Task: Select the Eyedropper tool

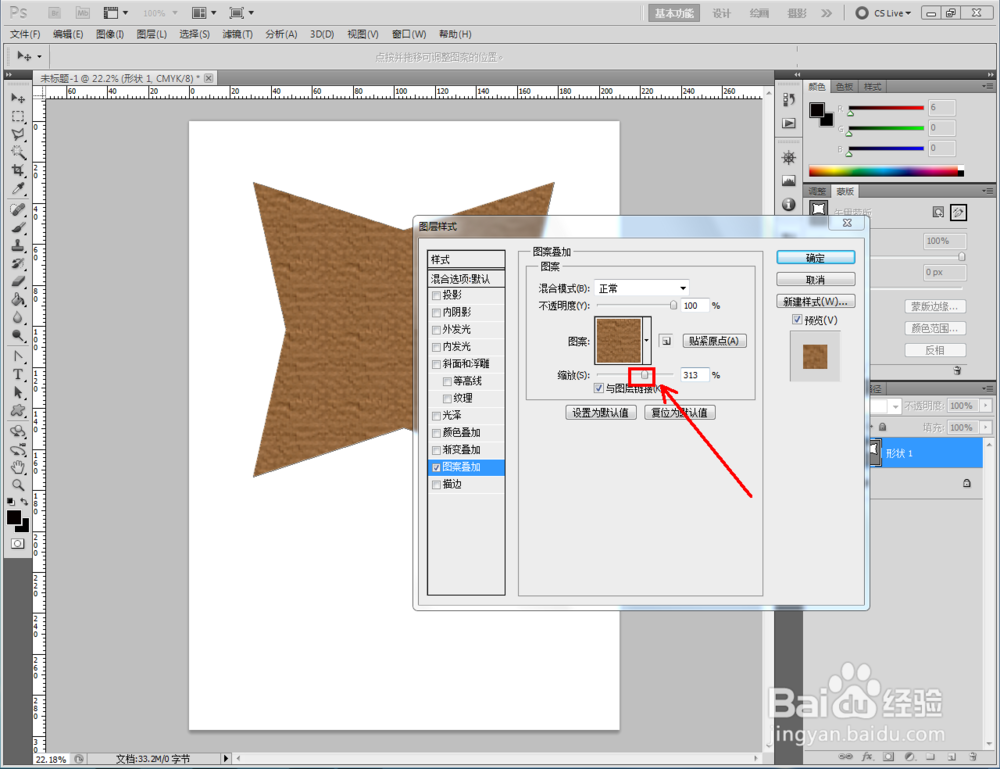Action: (18, 188)
